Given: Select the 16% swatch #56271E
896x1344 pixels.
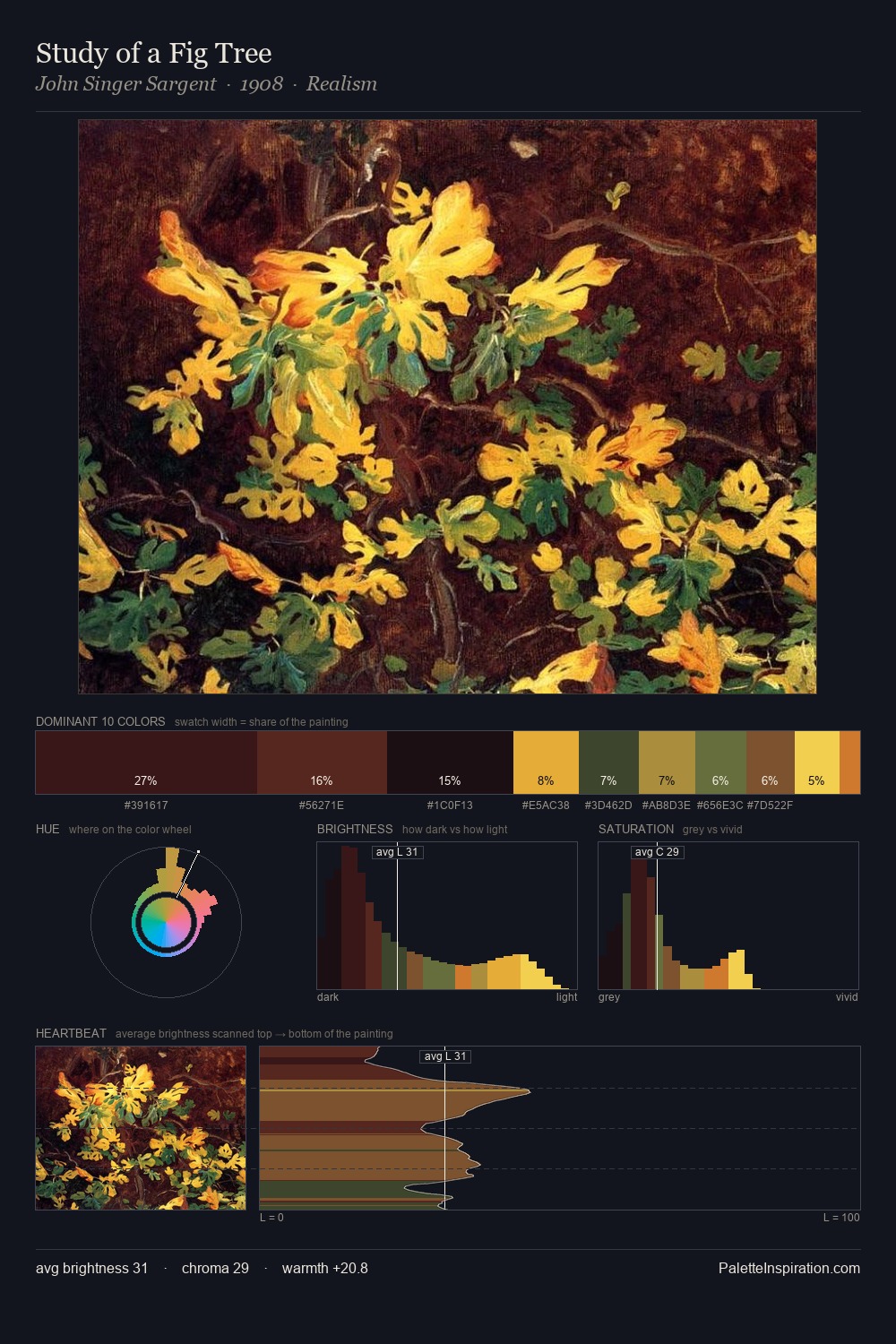Looking at the screenshot, I should pyautogui.click(x=322, y=762).
